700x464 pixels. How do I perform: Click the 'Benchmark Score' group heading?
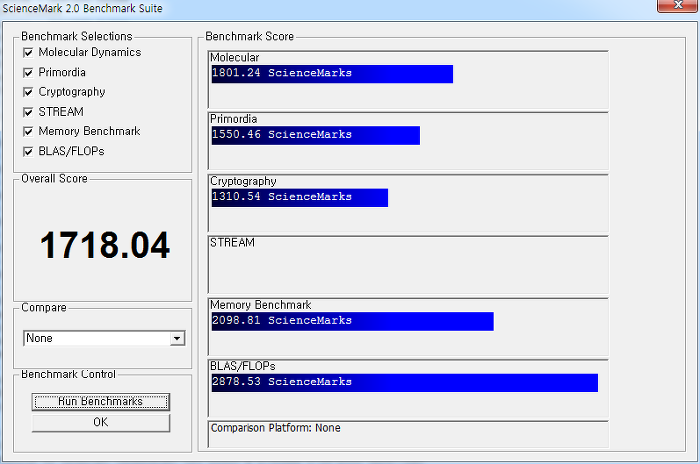point(250,36)
